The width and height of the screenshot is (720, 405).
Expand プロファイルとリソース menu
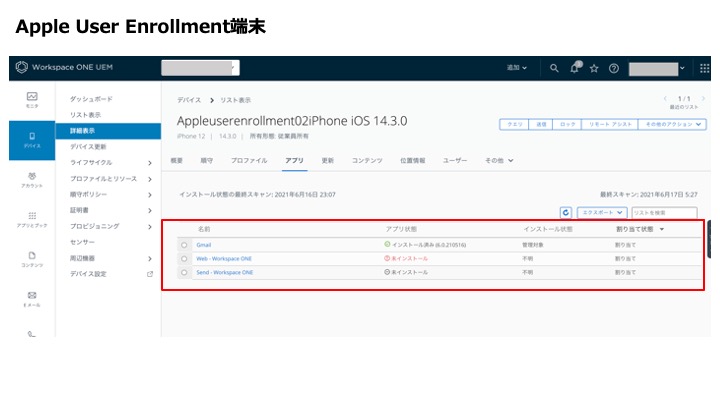(150, 179)
